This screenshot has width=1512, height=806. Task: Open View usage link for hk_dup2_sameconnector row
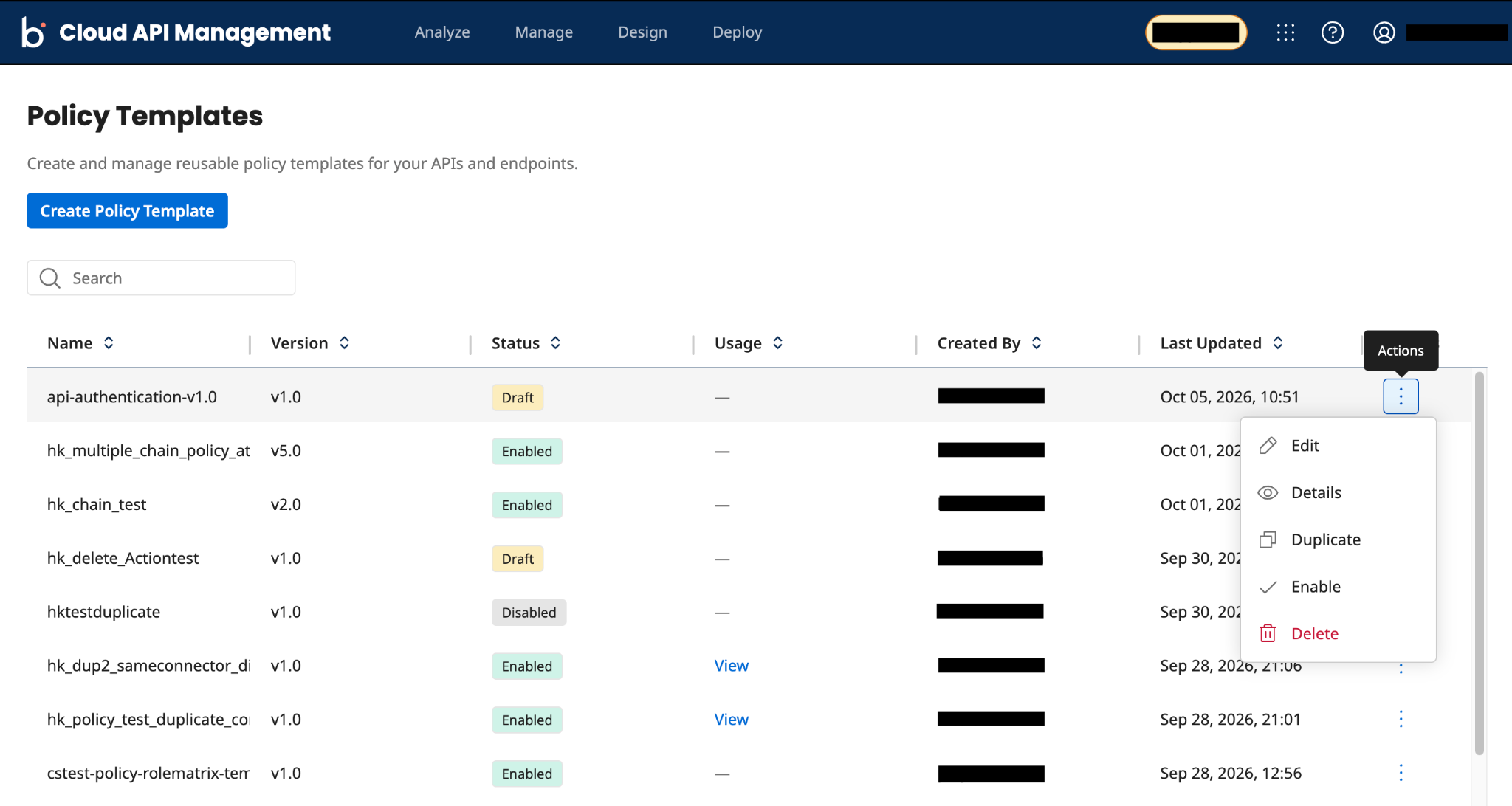731,666
